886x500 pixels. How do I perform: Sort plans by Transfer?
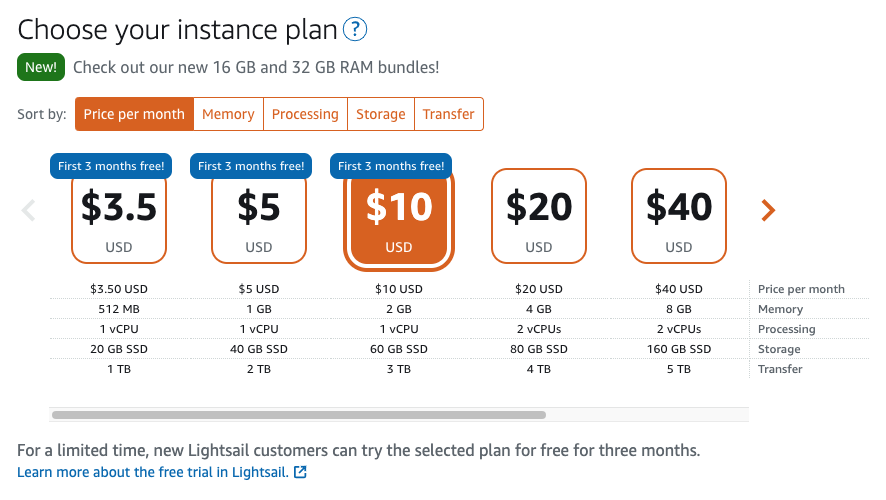448,114
